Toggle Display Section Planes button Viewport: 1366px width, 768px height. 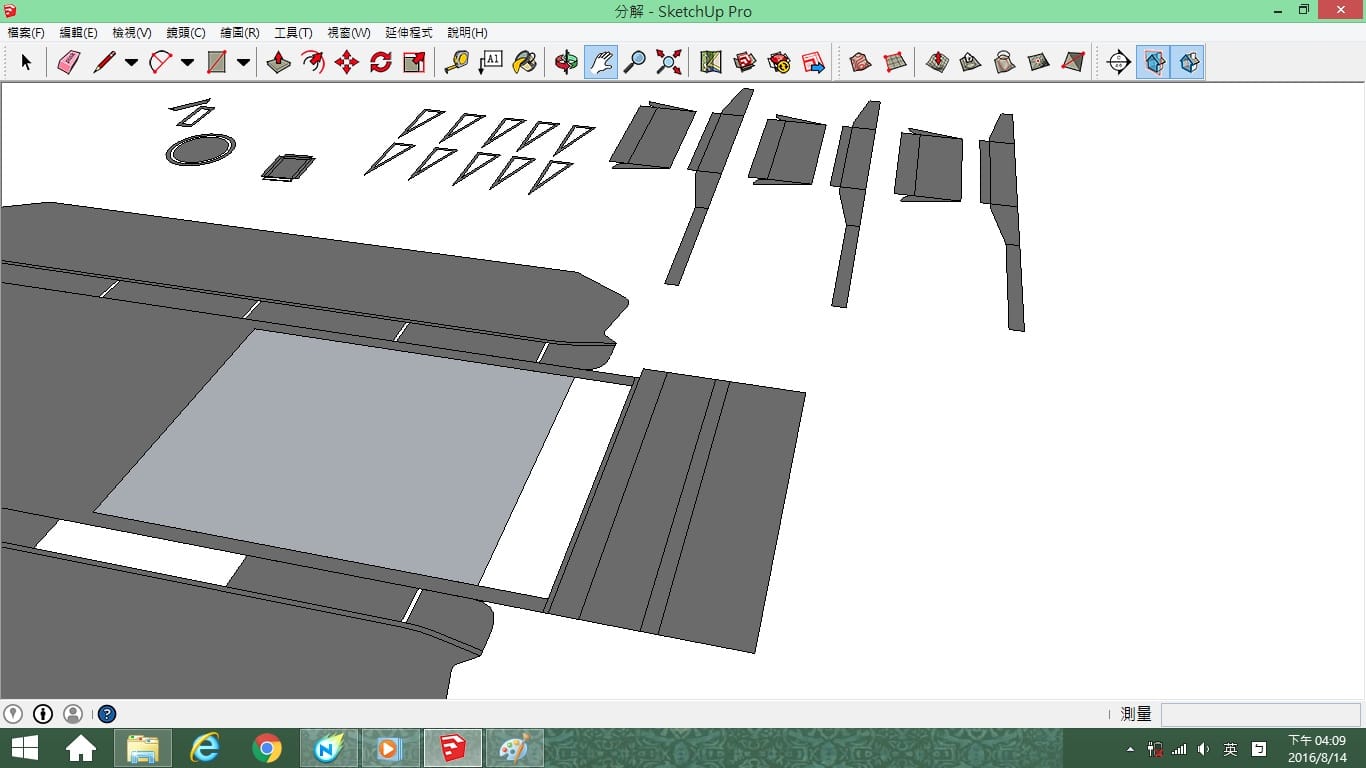pyautogui.click(x=1153, y=62)
